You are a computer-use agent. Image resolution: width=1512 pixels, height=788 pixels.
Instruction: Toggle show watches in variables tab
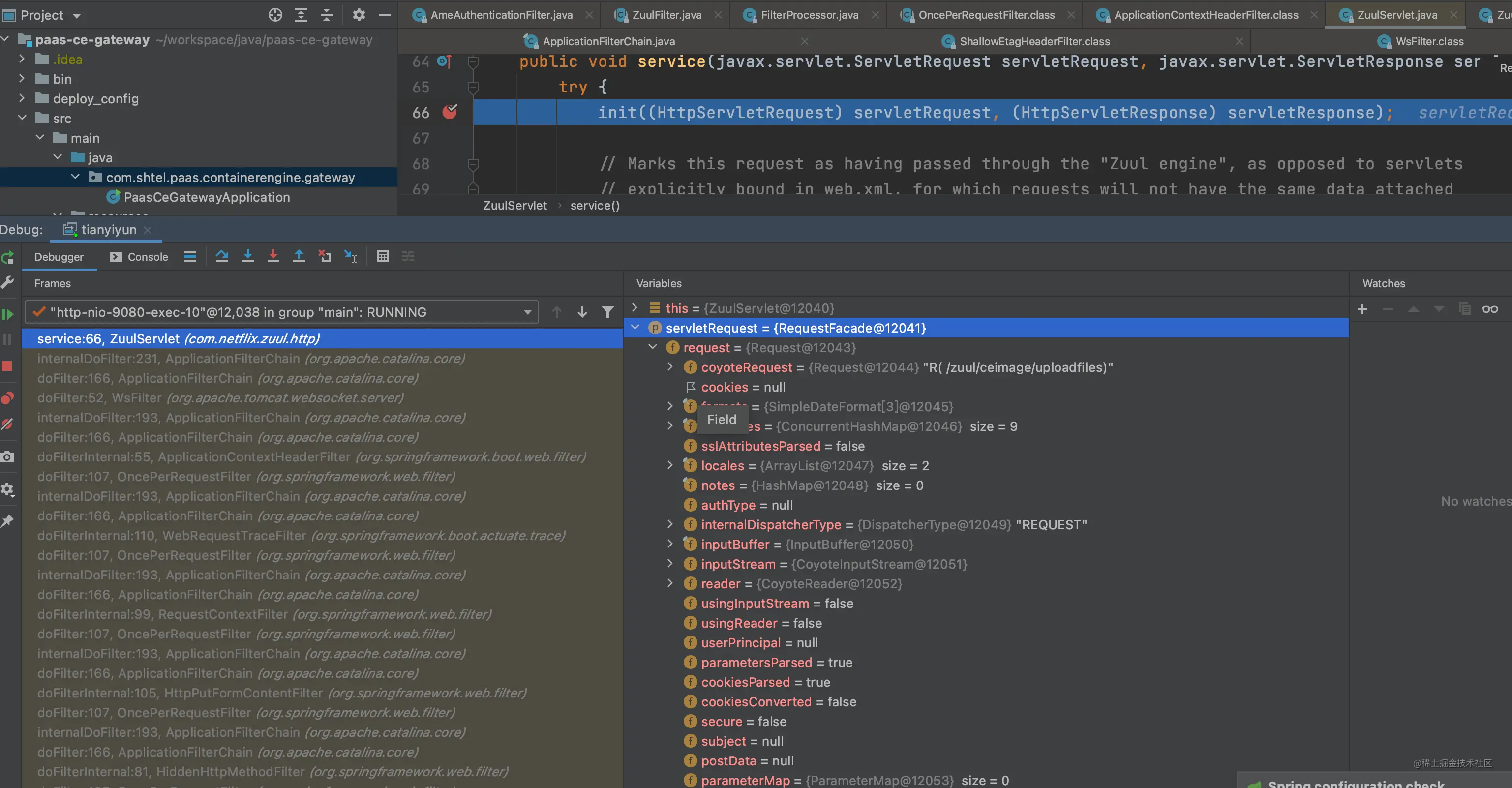[1490, 309]
